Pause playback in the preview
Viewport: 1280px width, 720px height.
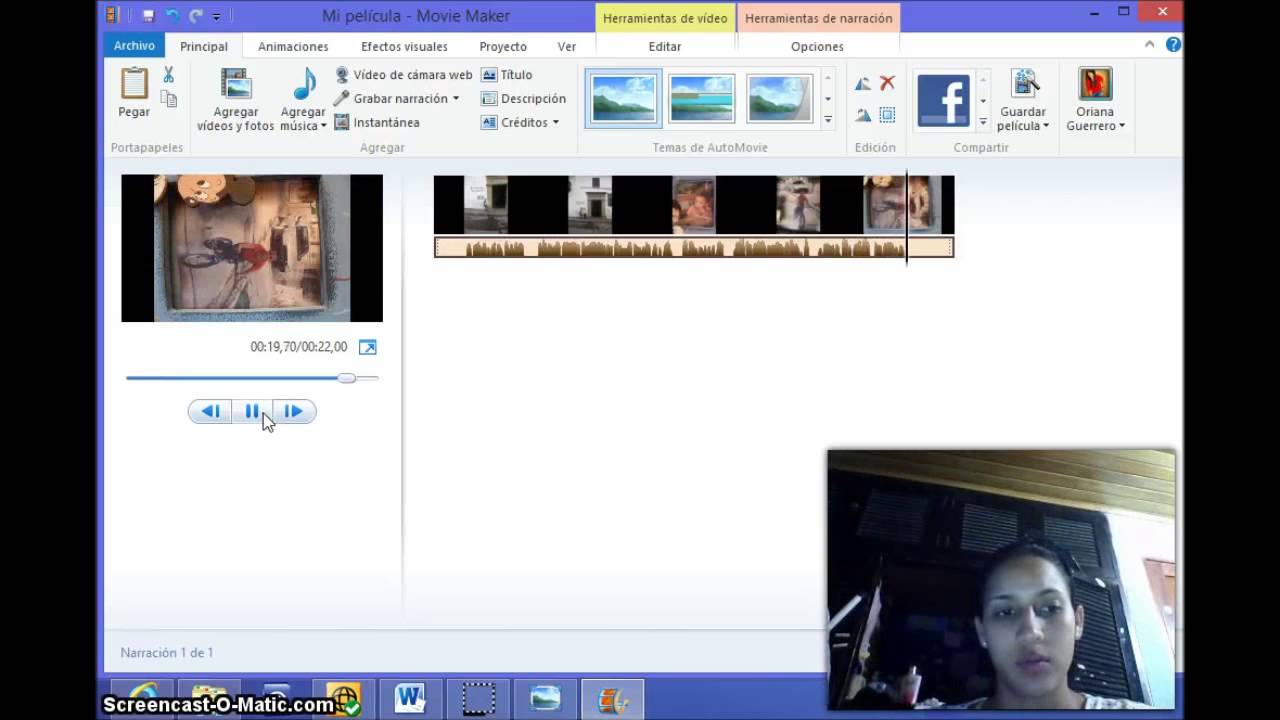coord(252,411)
